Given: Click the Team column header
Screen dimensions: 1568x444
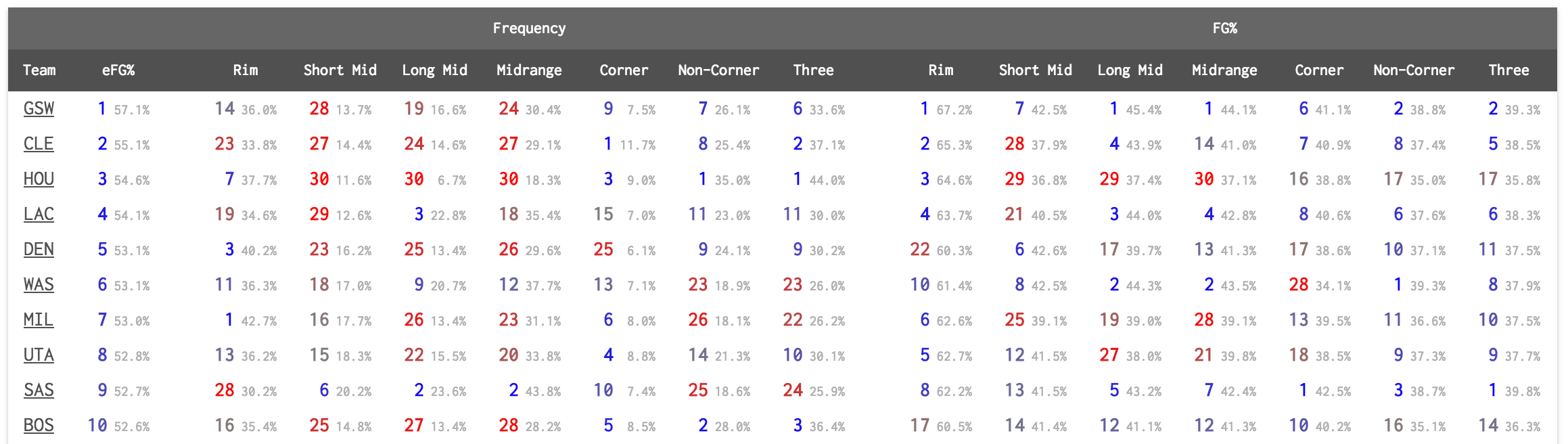Looking at the screenshot, I should point(39,70).
